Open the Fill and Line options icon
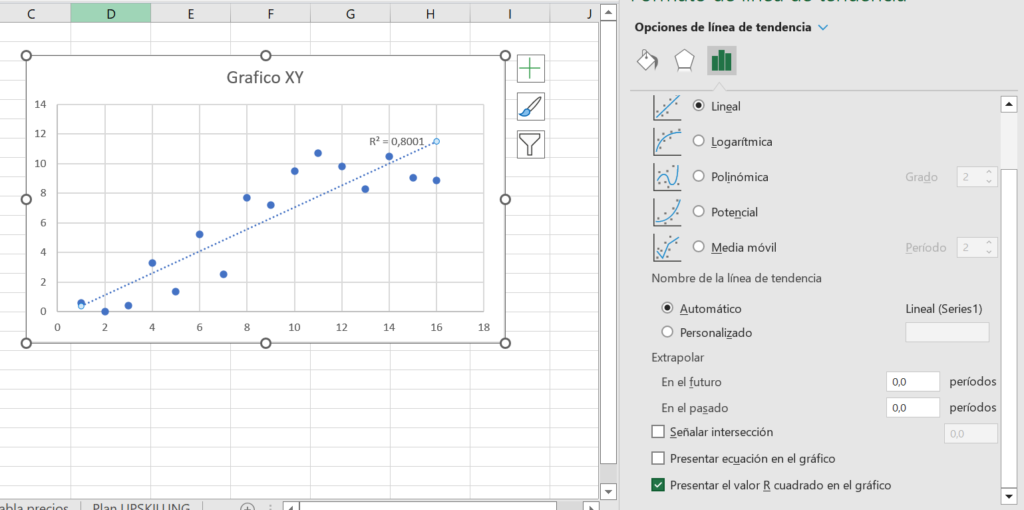 pyautogui.click(x=647, y=60)
